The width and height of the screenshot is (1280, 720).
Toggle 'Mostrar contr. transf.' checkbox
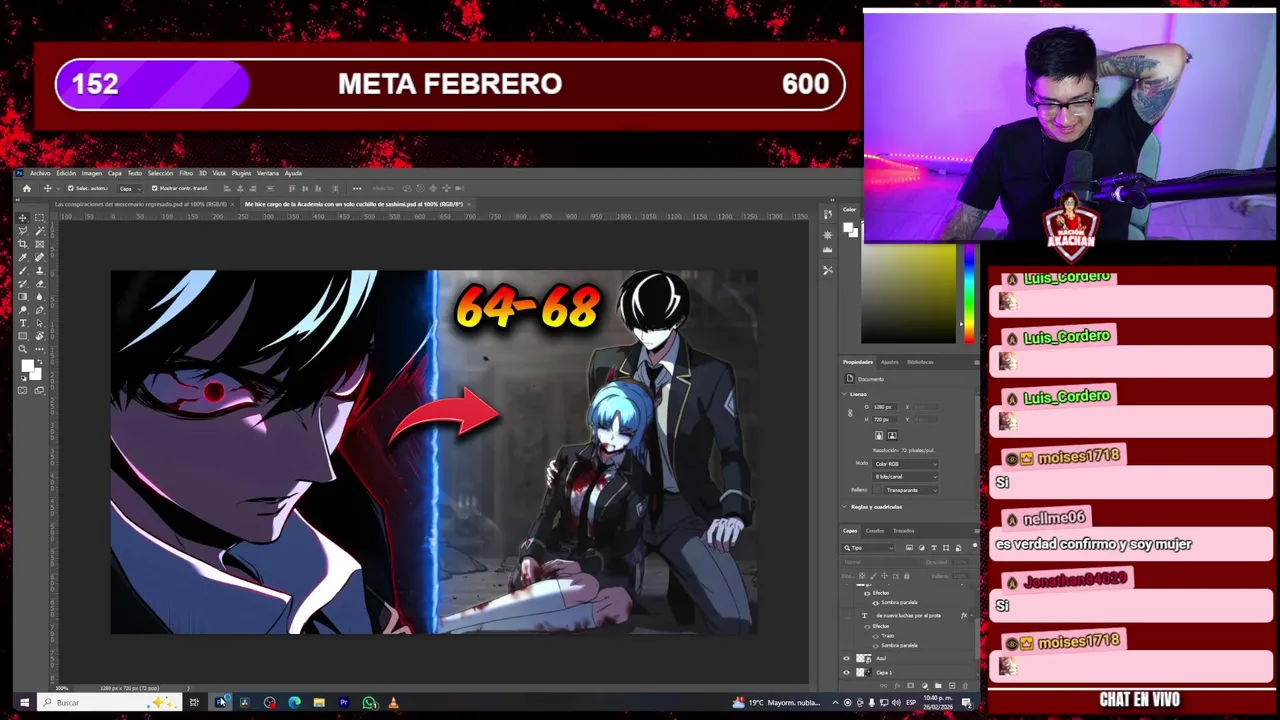tap(155, 188)
